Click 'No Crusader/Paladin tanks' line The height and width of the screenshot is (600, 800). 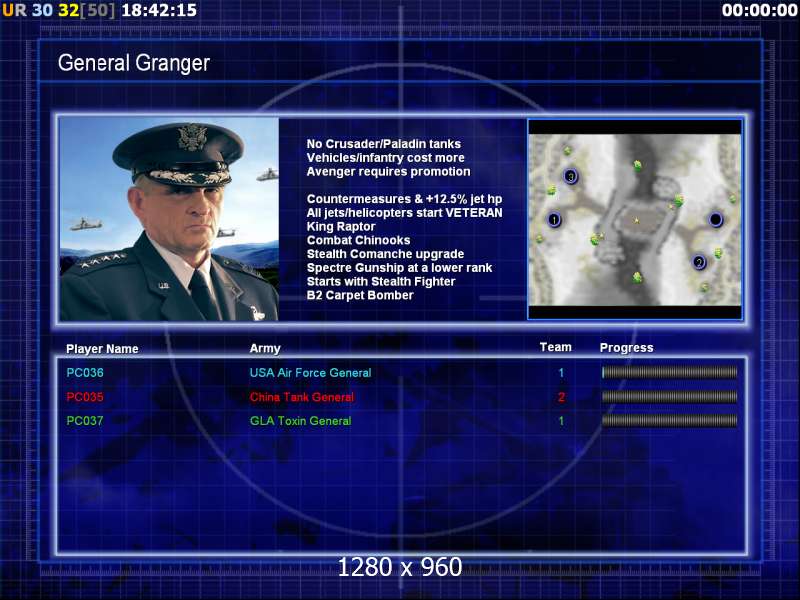tap(384, 144)
